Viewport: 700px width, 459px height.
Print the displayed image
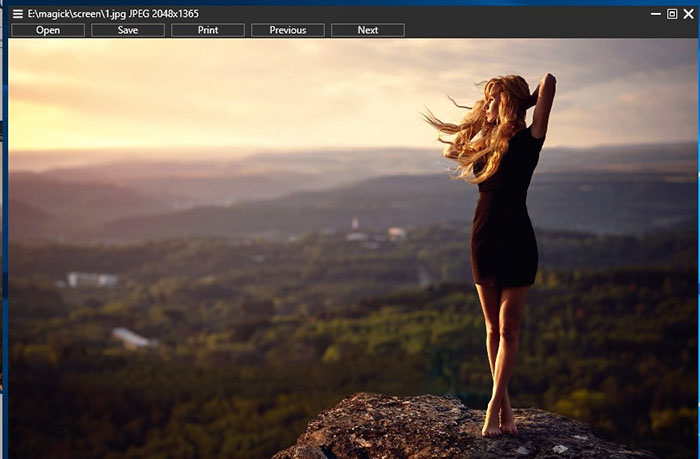(x=208, y=30)
